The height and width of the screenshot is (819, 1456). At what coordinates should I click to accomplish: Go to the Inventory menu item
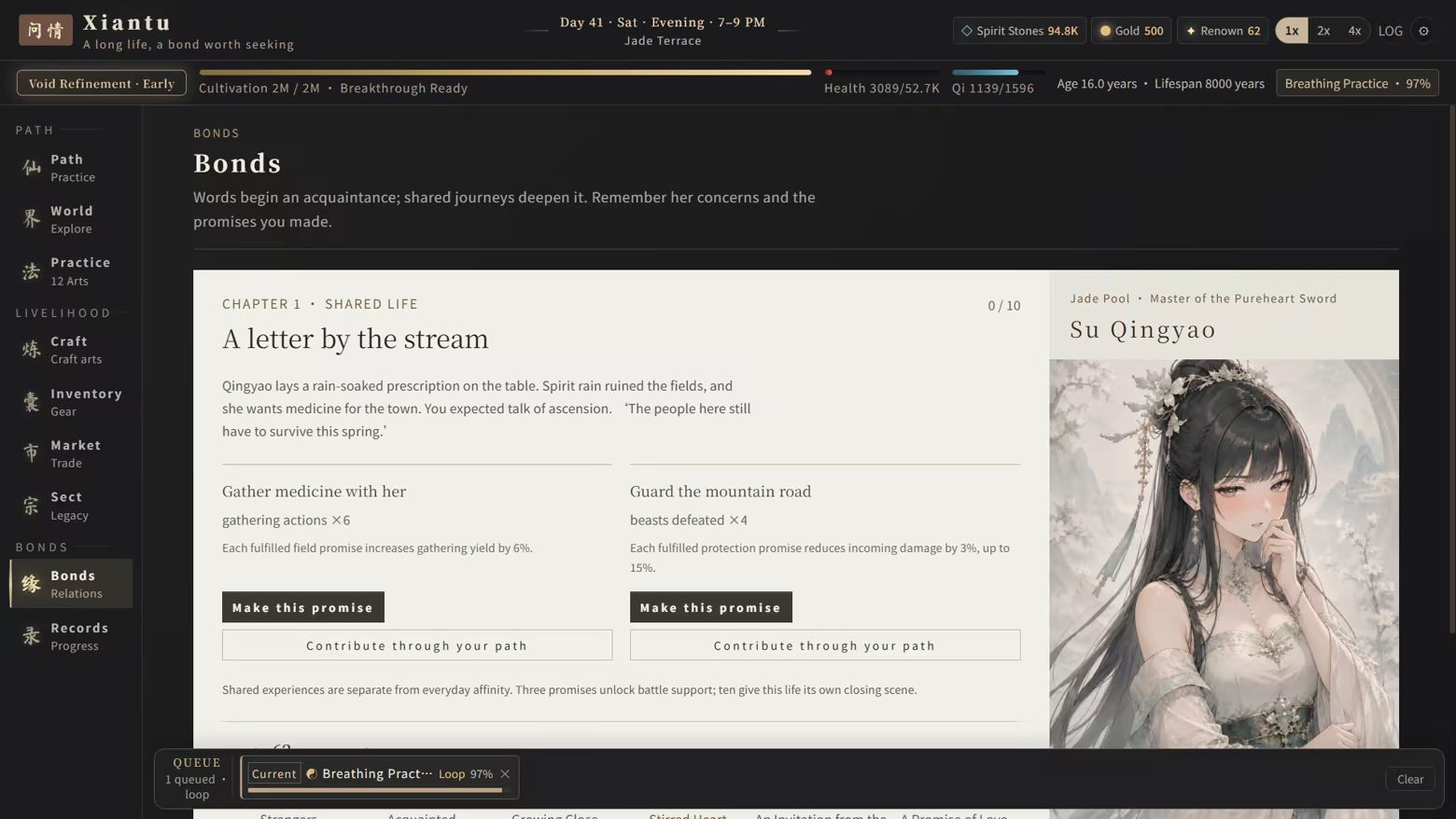(x=71, y=402)
